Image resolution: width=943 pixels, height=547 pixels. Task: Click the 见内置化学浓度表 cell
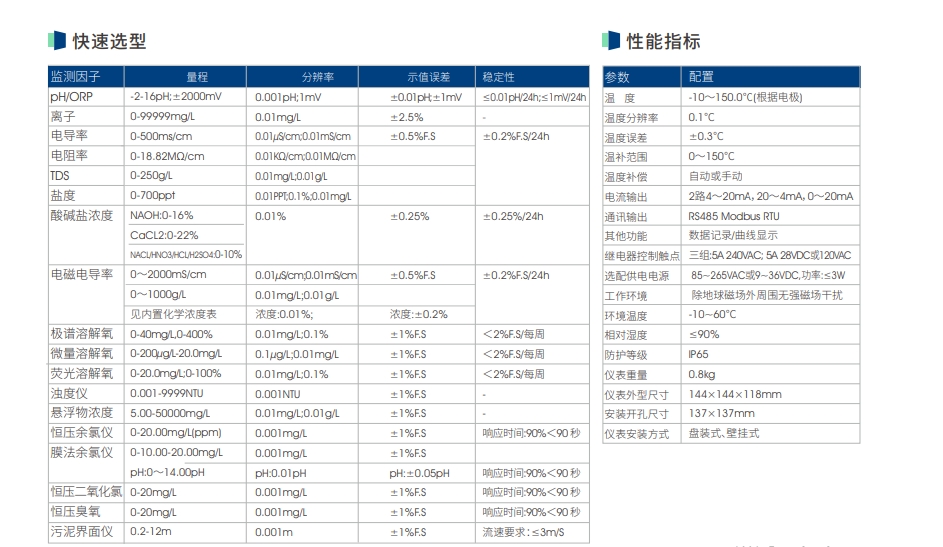point(173,314)
